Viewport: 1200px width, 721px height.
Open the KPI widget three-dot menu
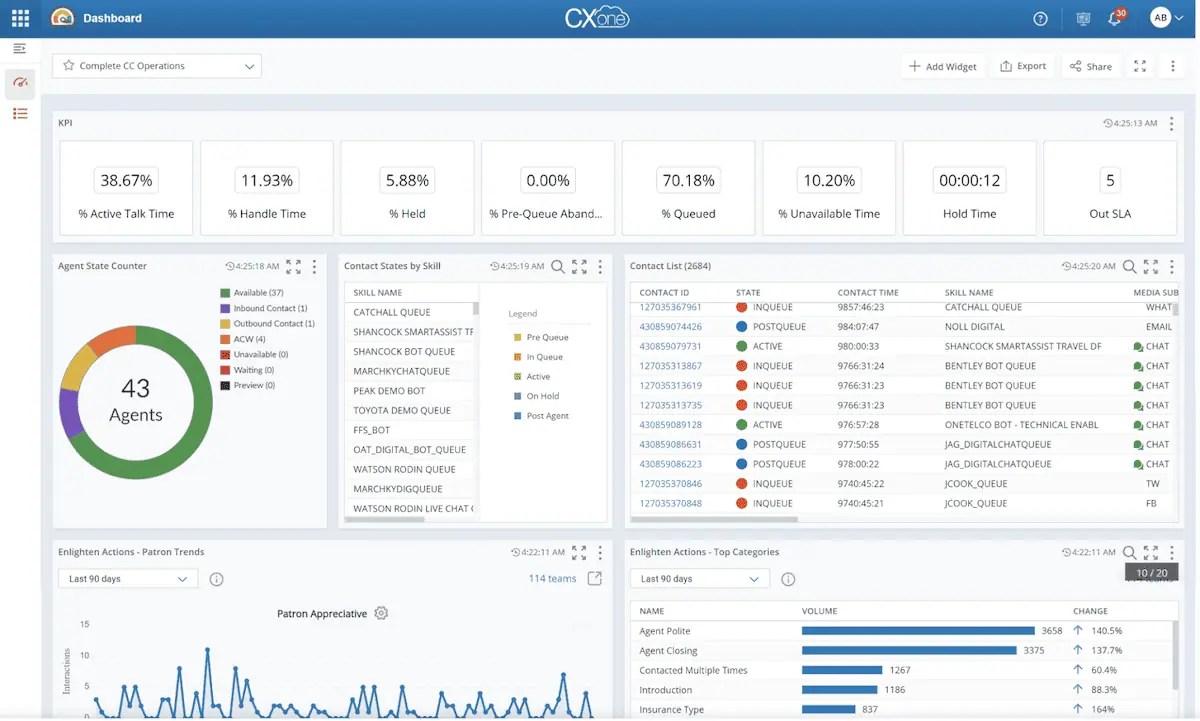[1172, 123]
